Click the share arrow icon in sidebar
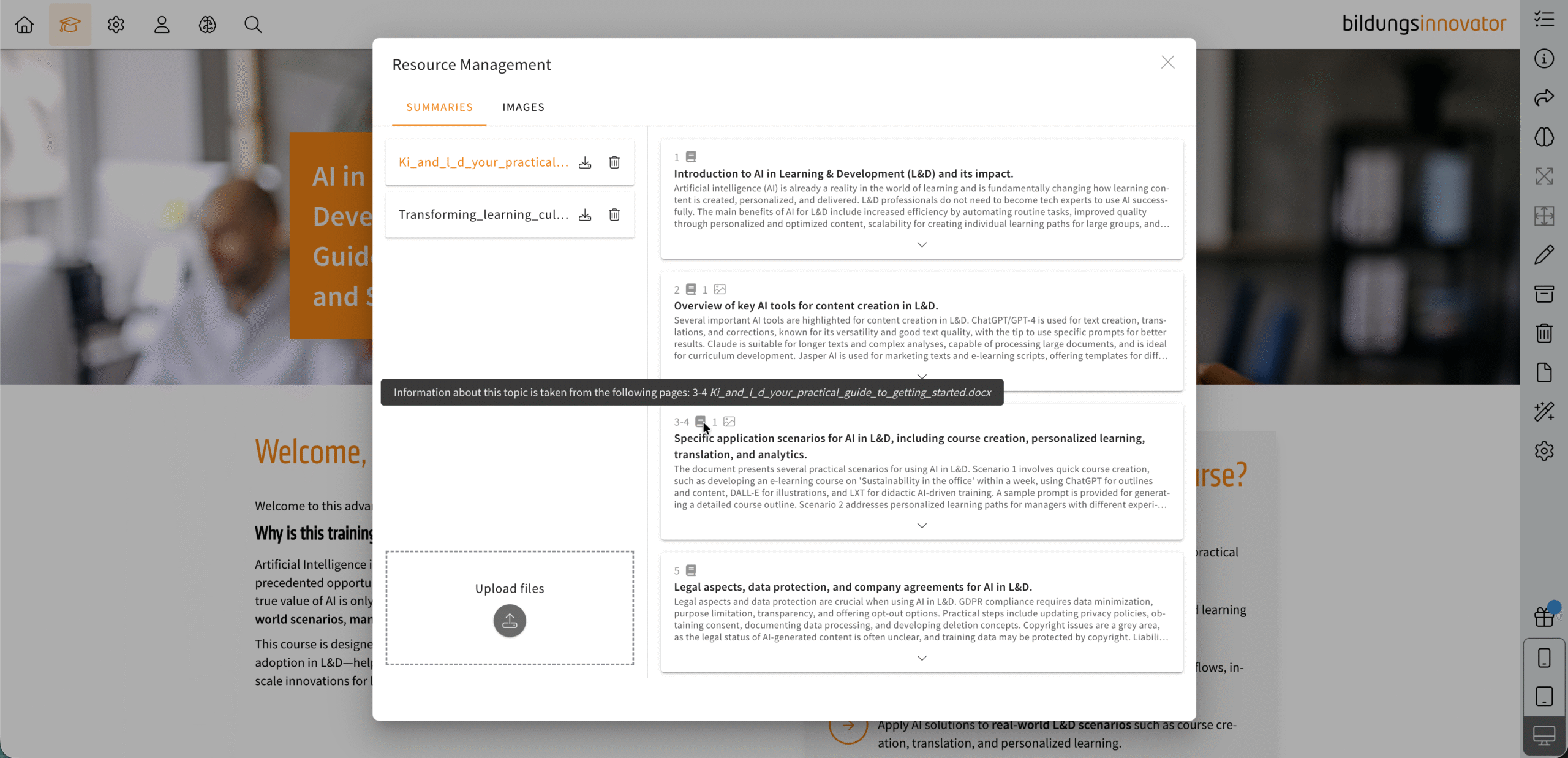 1544,98
